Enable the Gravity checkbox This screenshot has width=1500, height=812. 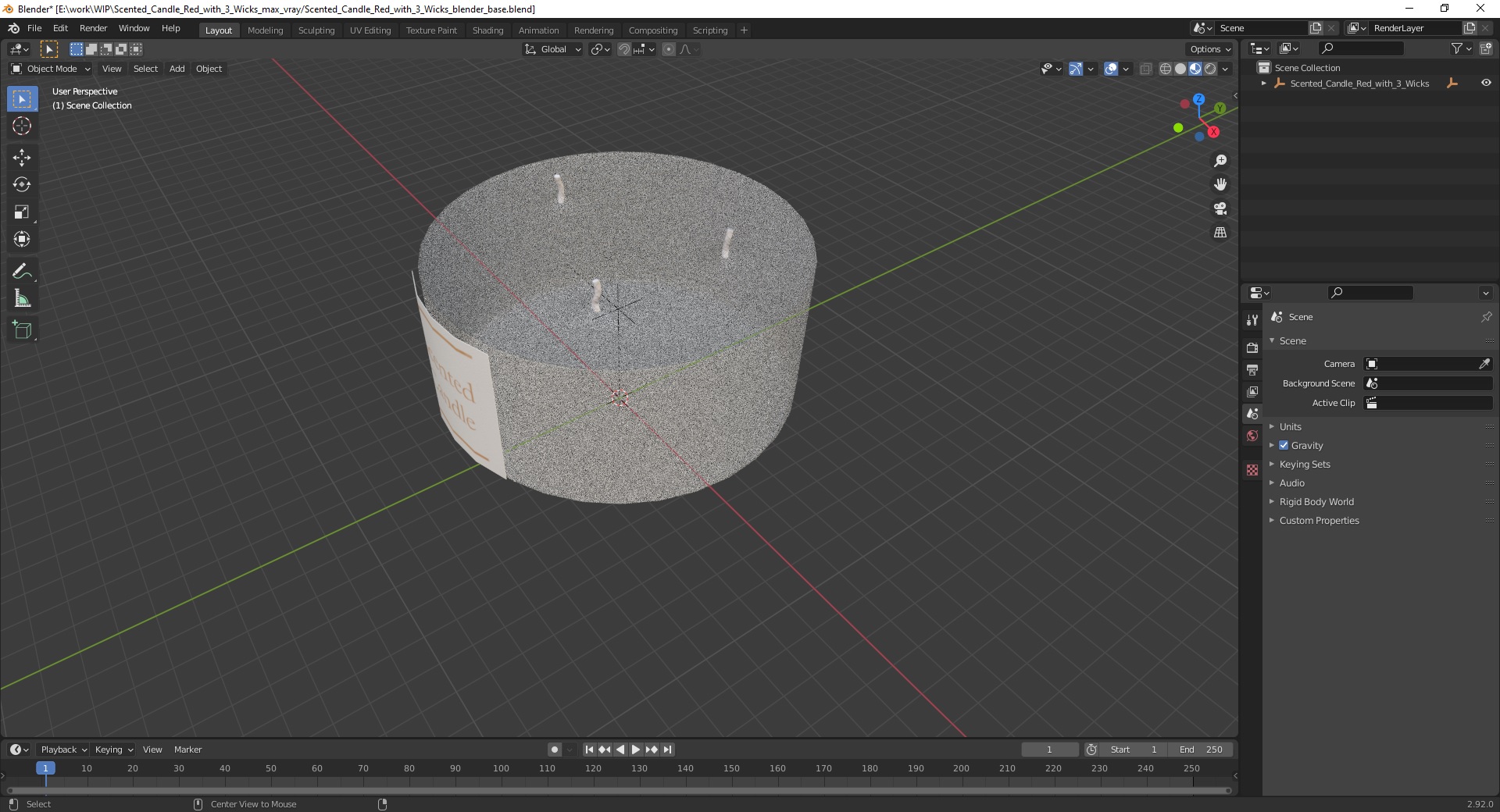click(x=1284, y=445)
